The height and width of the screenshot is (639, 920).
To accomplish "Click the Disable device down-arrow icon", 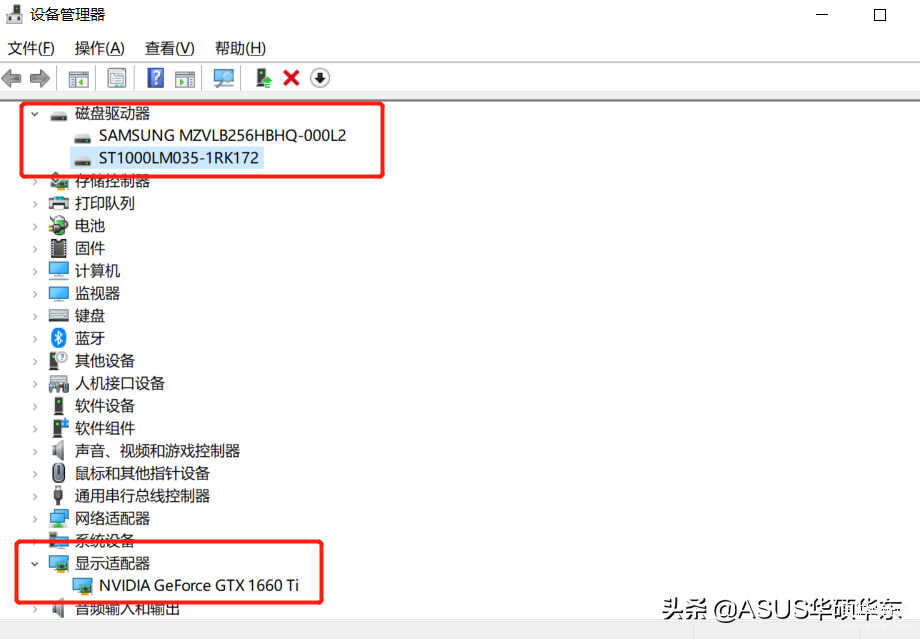I will click(x=320, y=77).
